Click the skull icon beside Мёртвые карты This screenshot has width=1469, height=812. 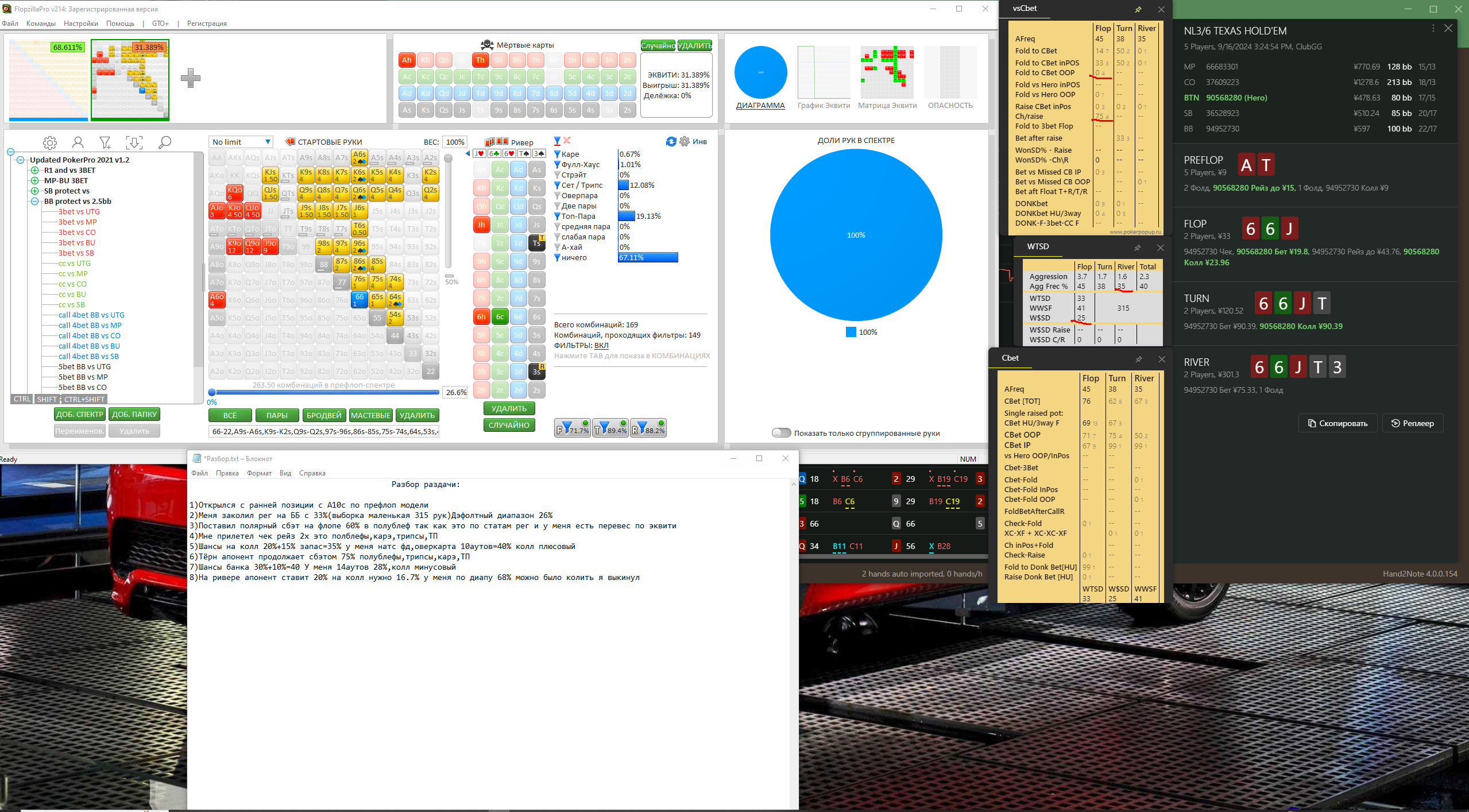(x=487, y=45)
